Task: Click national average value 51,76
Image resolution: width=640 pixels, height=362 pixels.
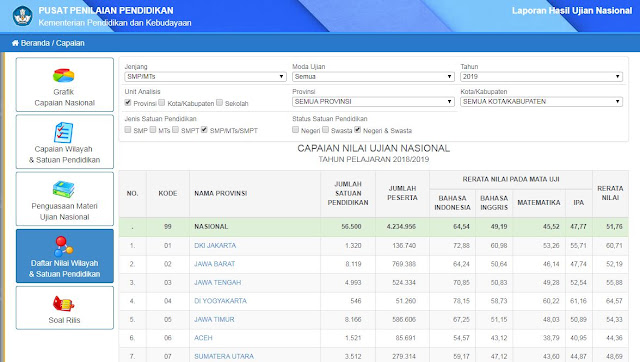Action: tap(614, 227)
